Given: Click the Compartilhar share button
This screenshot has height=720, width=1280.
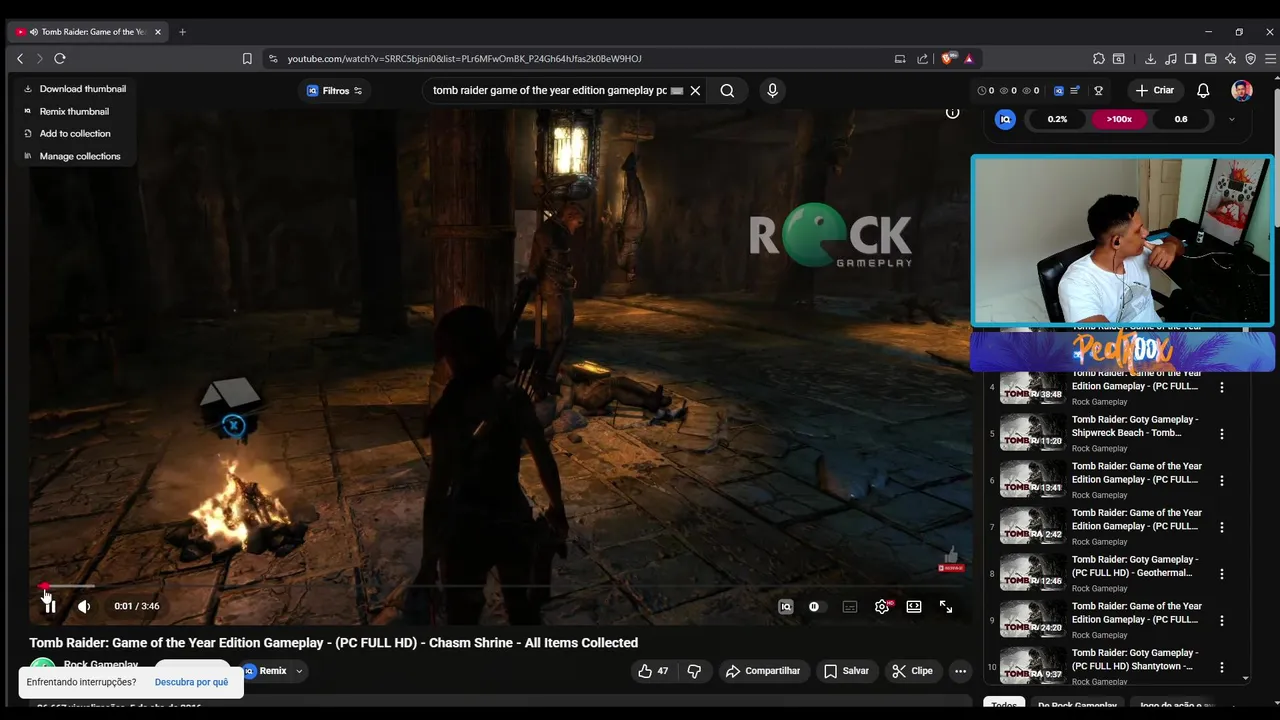Looking at the screenshot, I should [x=763, y=671].
